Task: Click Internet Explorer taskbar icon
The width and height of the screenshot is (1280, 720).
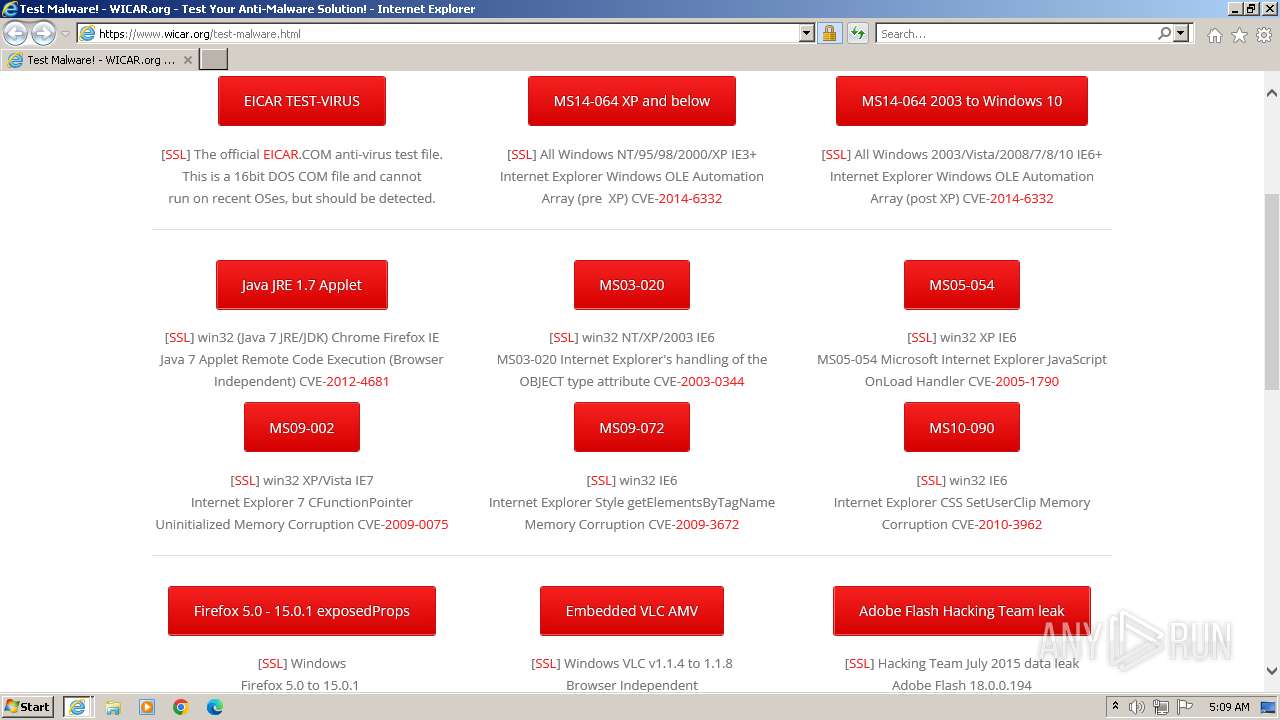Action: point(77,707)
